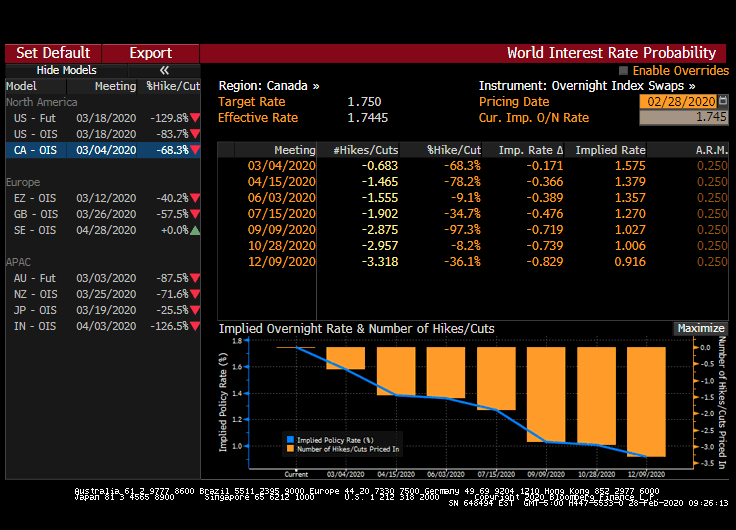The image size is (736, 530).
Task: Click the 07/15/2020 meeting in the table
Action: click(x=282, y=214)
